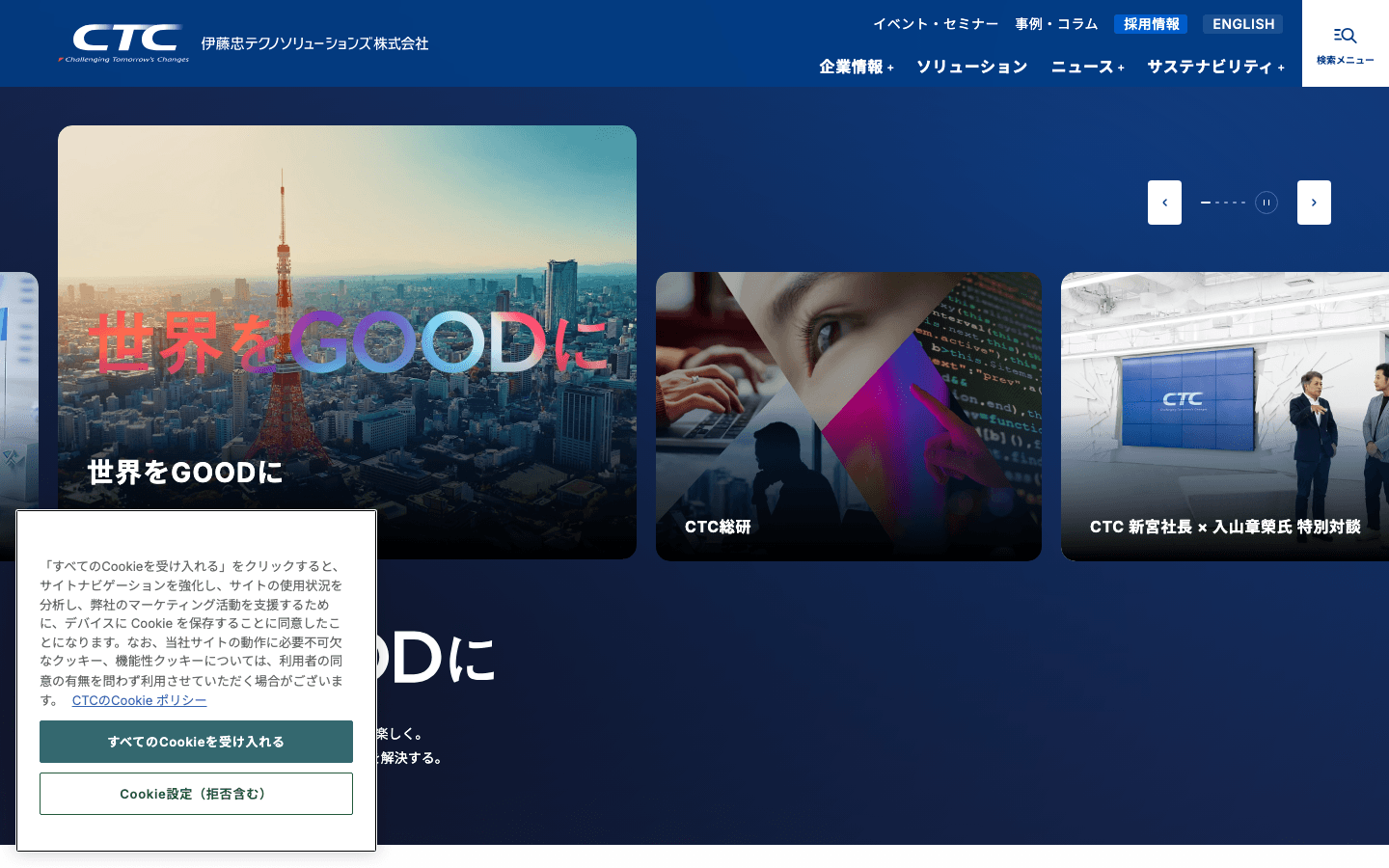Click the 伊藤忠テクノソリューションズ株式会社 company name

pyautogui.click(x=314, y=43)
